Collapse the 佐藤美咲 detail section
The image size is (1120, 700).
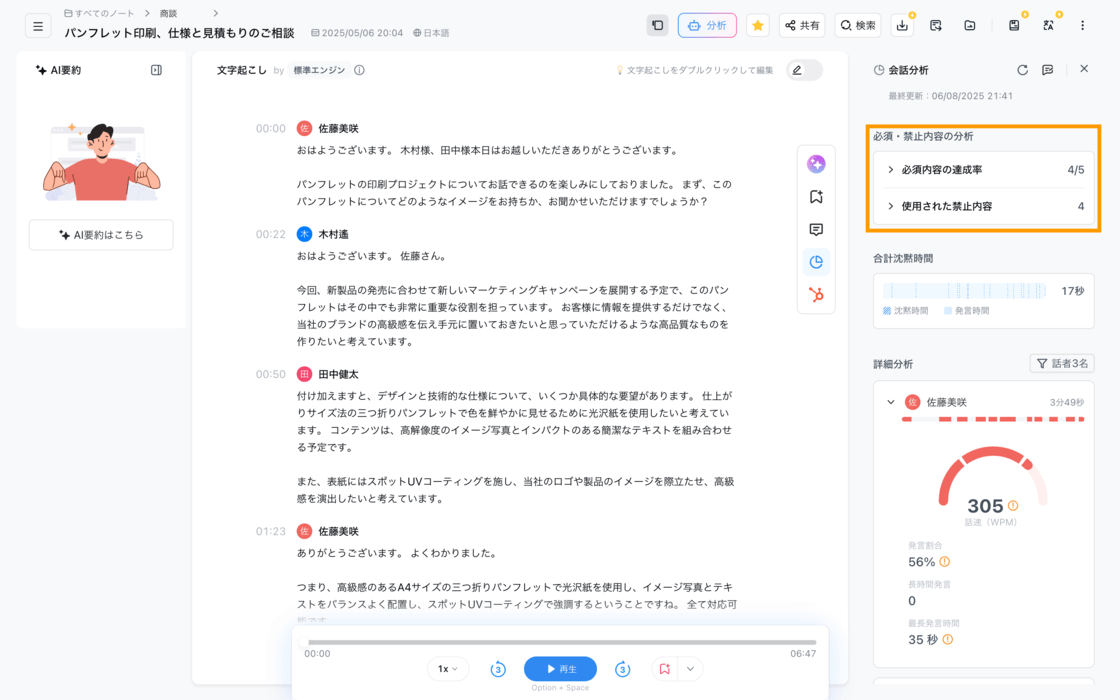(x=891, y=402)
